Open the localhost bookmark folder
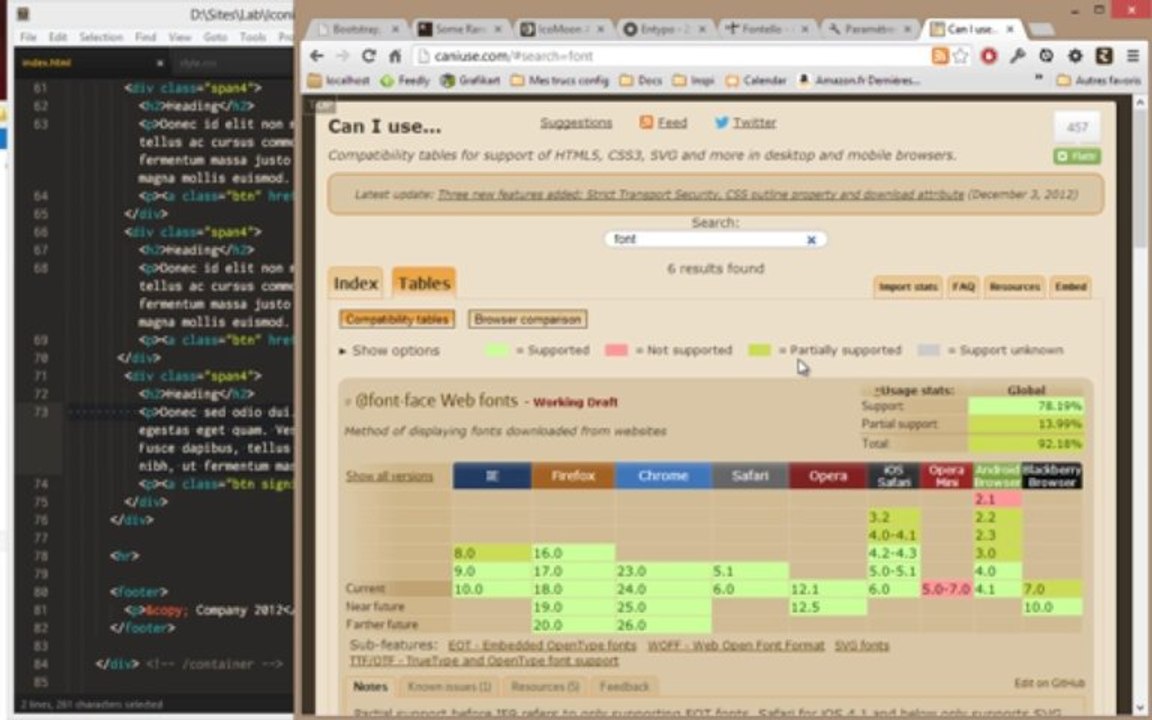Screen dimensions: 1152x720 tap(339, 80)
